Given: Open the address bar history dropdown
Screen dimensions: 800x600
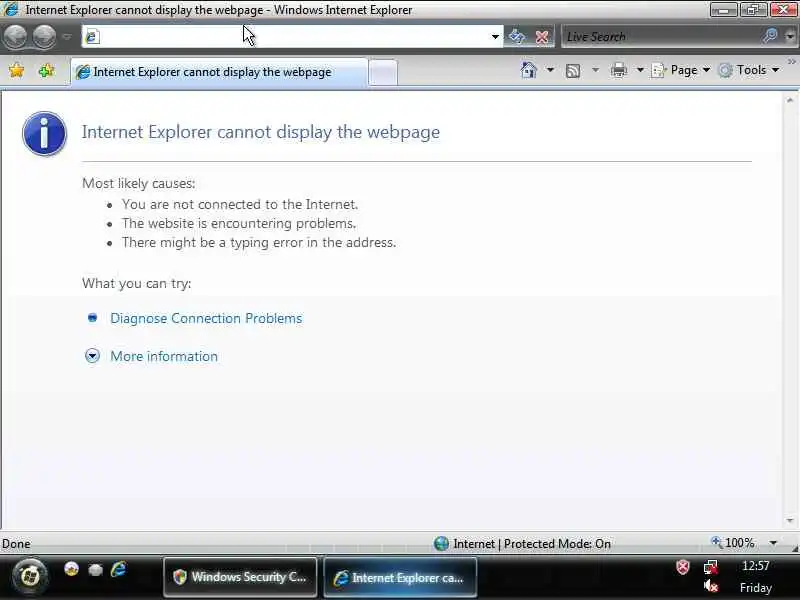Looking at the screenshot, I should click(494, 37).
